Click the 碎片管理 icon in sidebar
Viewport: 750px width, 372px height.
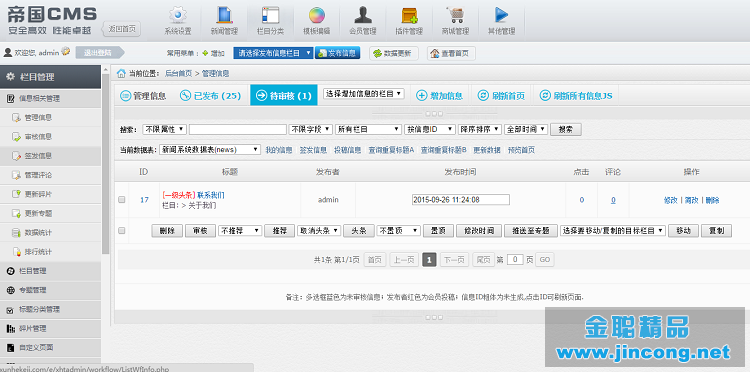(x=10, y=328)
